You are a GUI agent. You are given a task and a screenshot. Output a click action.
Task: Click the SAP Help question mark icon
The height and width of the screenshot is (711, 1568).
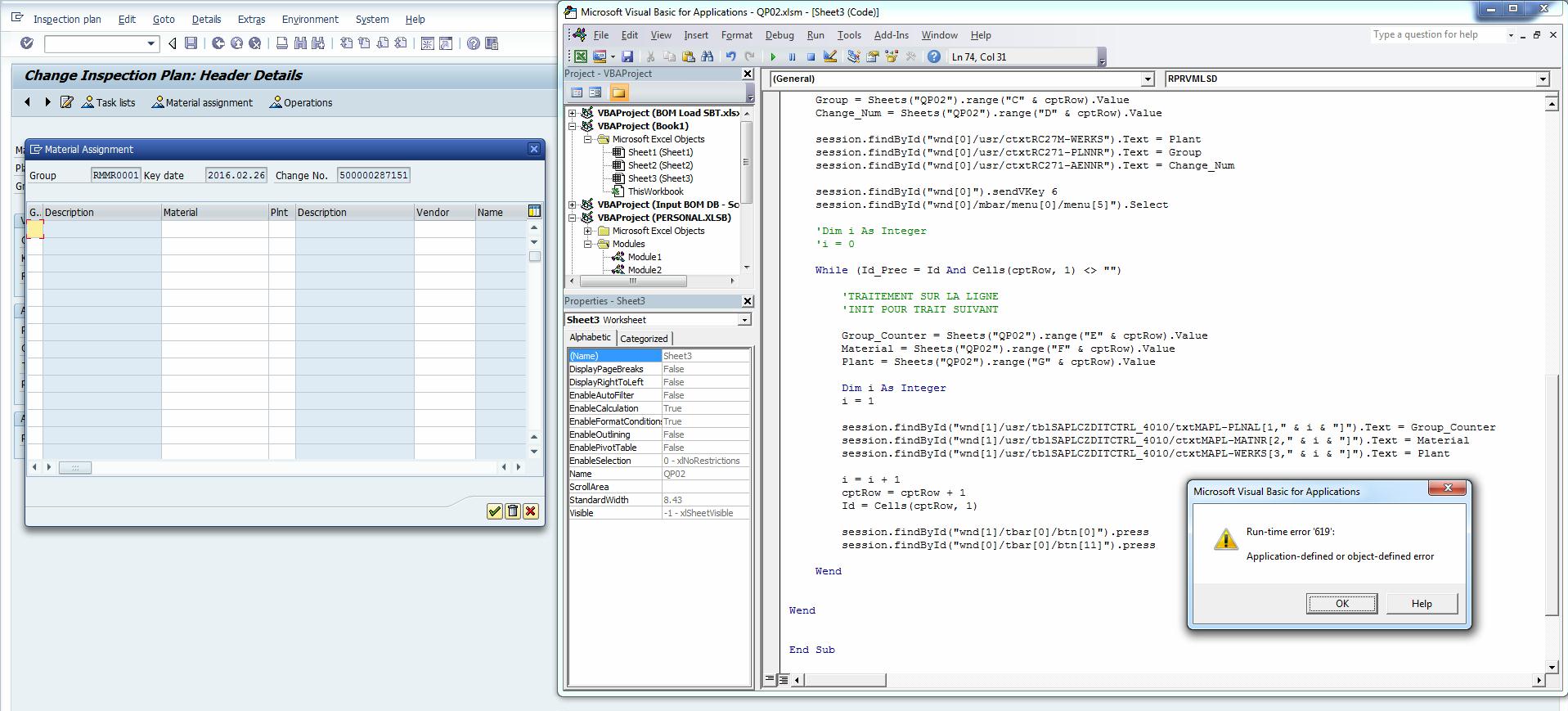click(x=473, y=43)
